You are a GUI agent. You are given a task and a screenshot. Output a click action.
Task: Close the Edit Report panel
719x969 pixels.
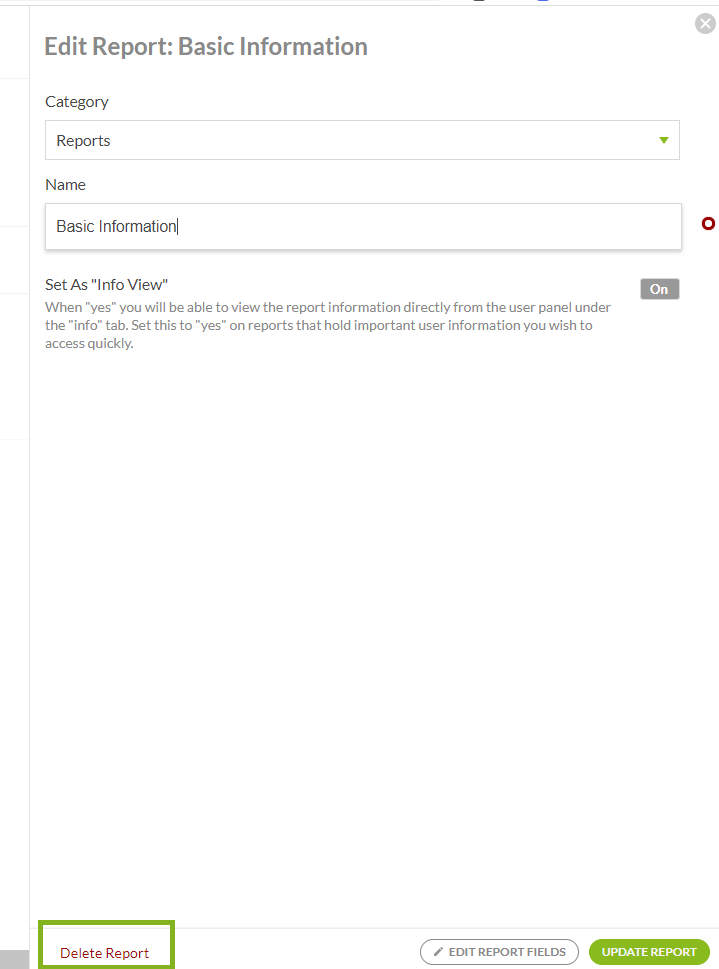[705, 24]
